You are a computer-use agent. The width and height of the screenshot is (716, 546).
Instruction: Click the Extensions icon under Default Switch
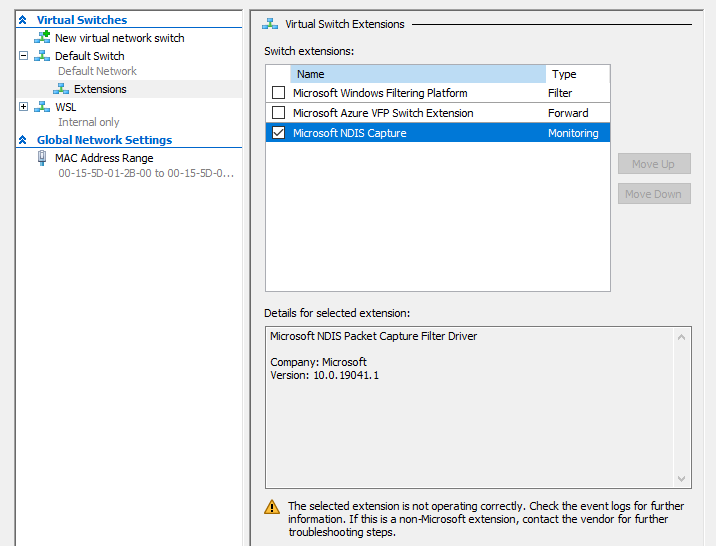click(x=61, y=89)
